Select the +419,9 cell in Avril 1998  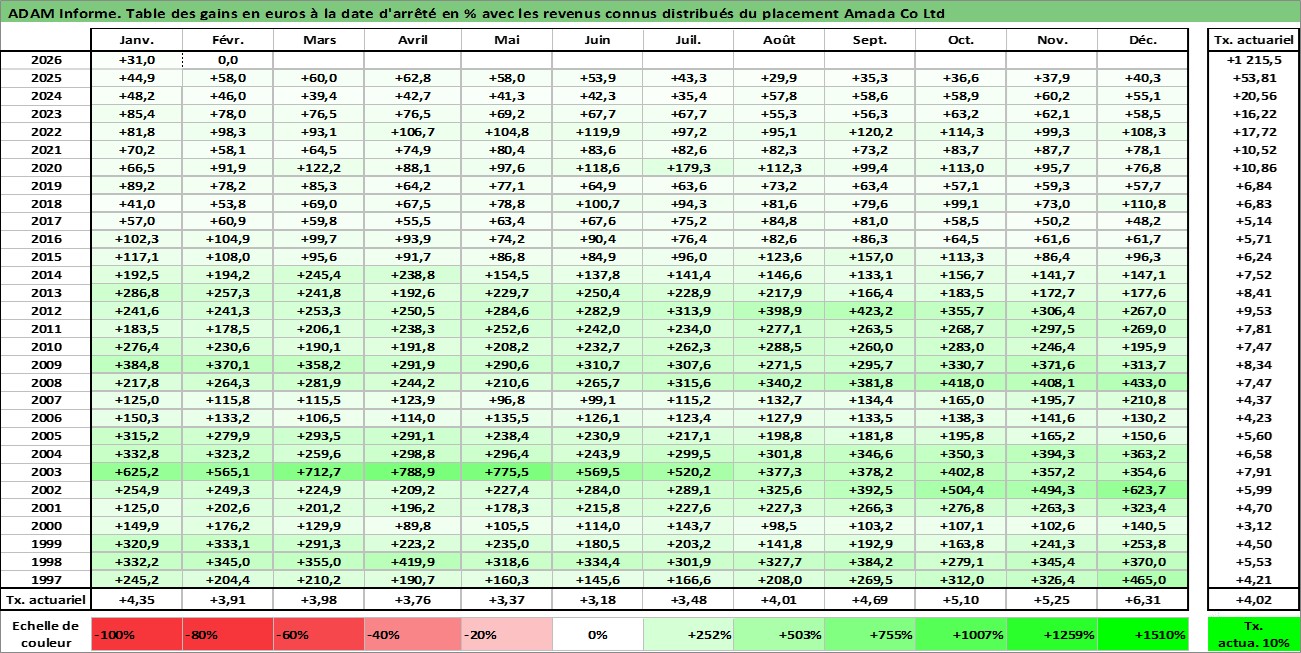click(x=412, y=562)
